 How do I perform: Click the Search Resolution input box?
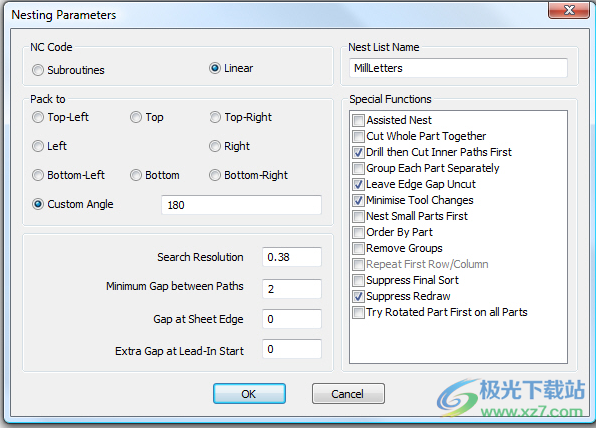(x=292, y=257)
